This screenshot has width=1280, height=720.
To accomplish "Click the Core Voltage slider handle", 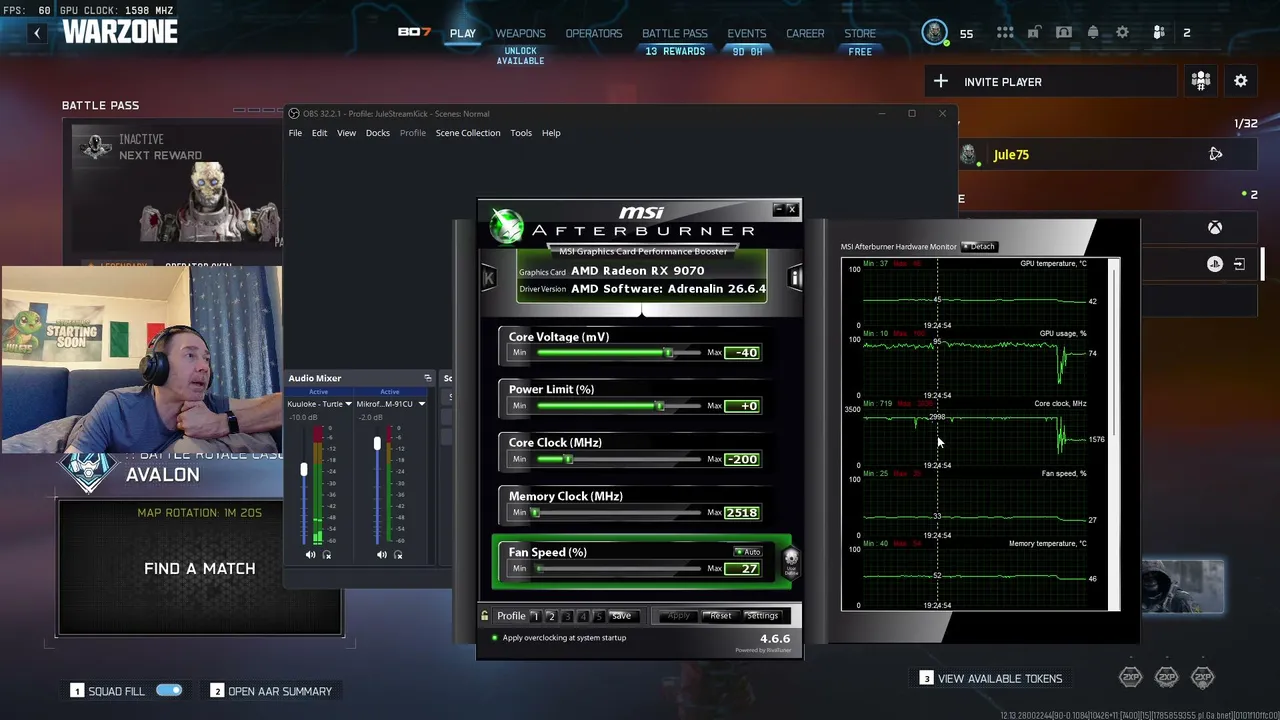I will click(x=668, y=353).
